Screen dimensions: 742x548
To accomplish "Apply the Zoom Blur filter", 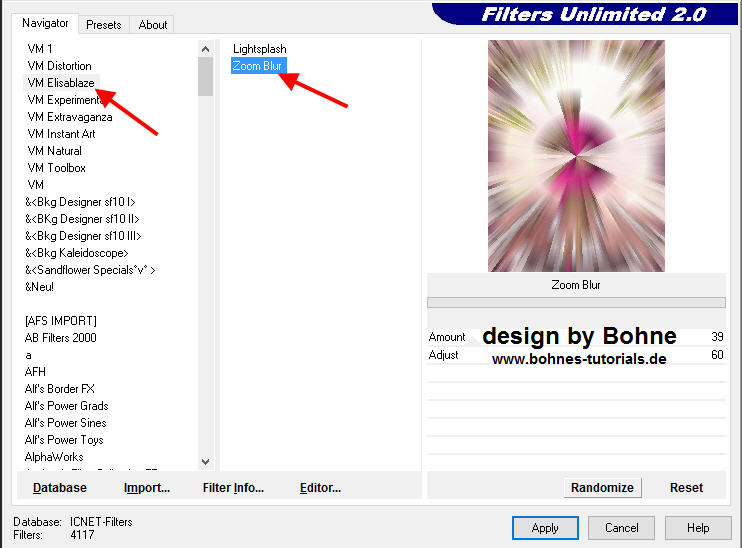I will 545,528.
